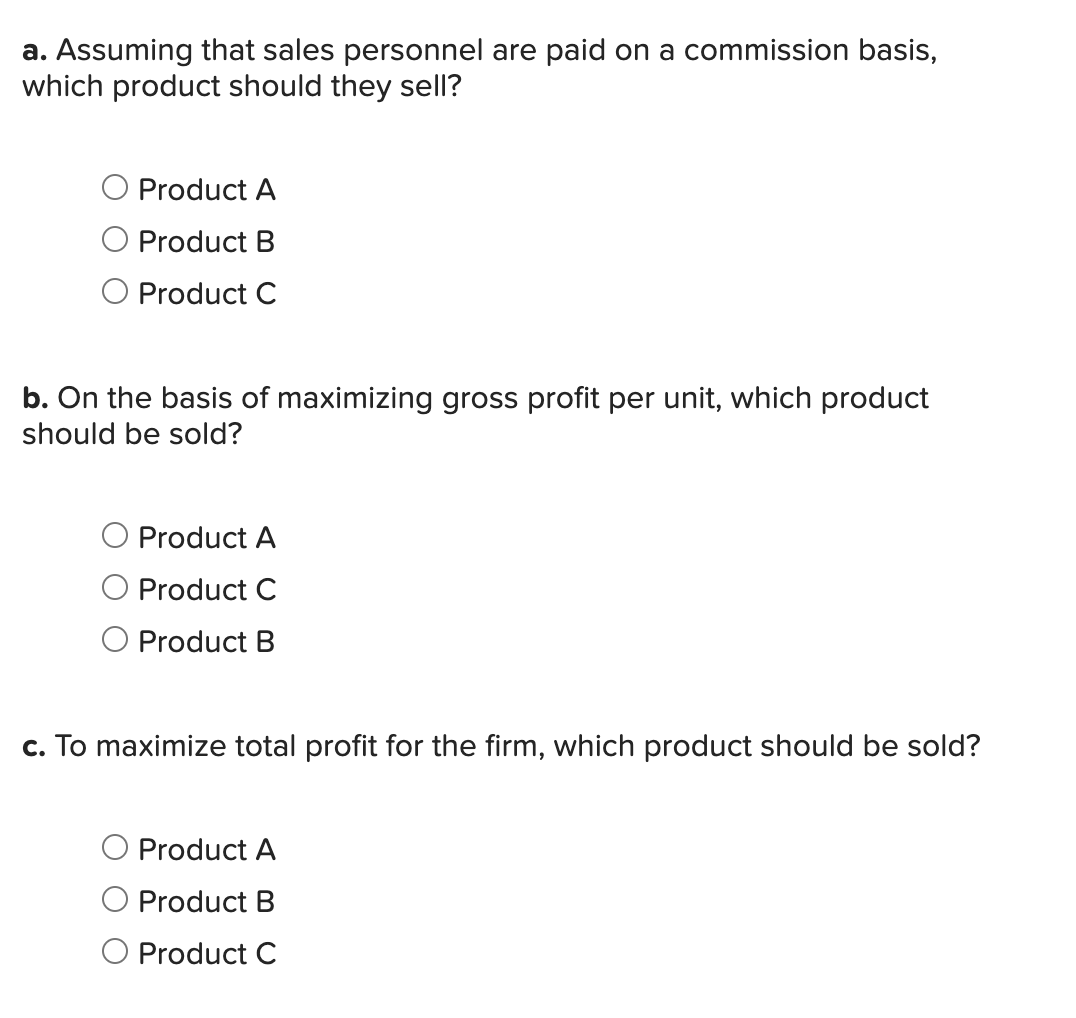Click the 'Product B' label text in question b
Screen dimensions: 1076x1018
207,642
